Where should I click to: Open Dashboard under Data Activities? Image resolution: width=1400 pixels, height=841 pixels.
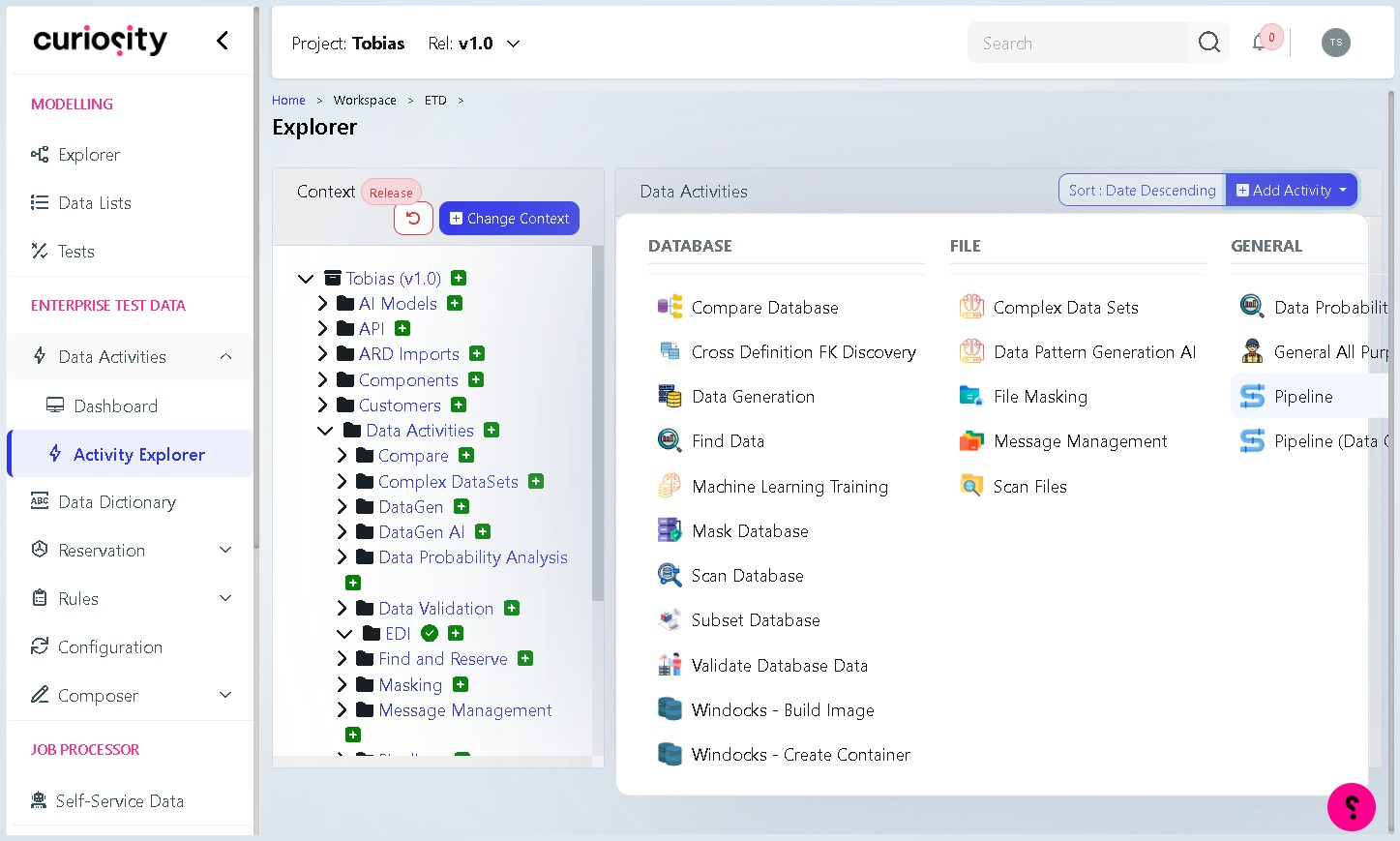[115, 405]
